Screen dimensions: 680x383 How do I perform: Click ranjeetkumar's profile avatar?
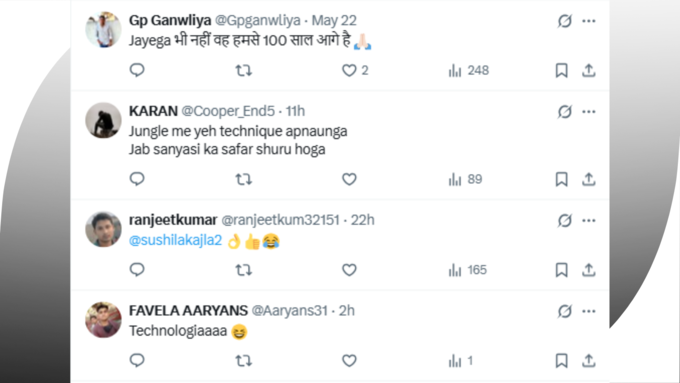pos(103,229)
